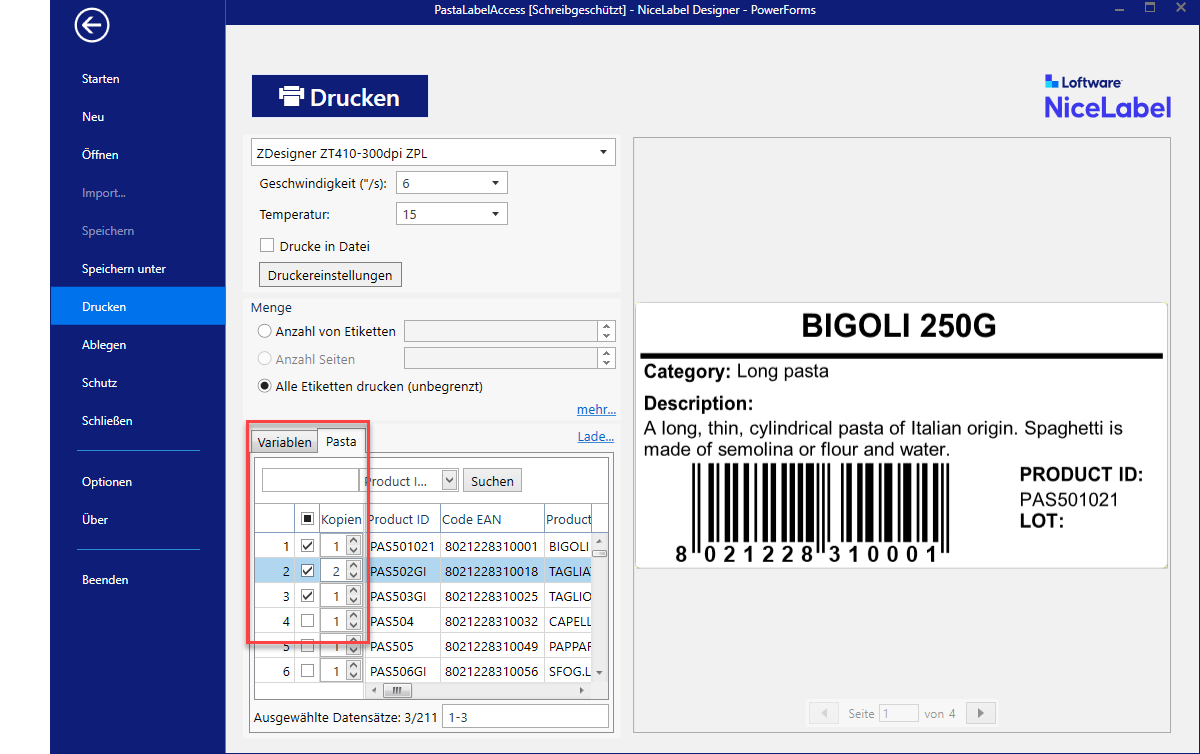This screenshot has height=754, width=1200.
Task: Click the Kopien column header
Action: tap(341, 519)
